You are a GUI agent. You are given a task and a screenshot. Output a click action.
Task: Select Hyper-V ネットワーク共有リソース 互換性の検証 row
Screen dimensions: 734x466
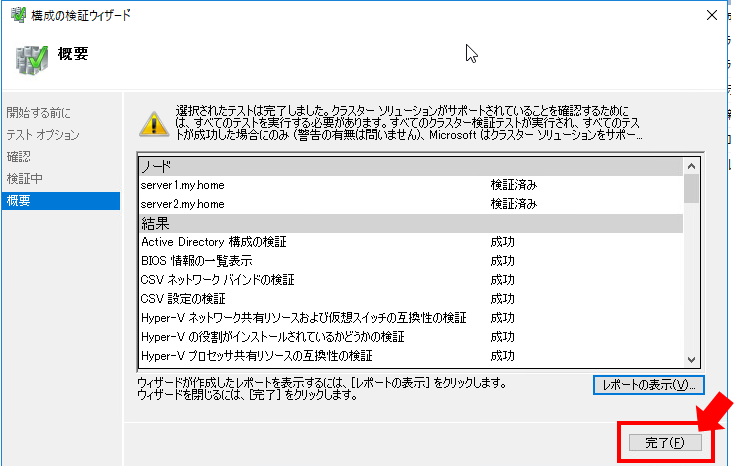pos(411,318)
